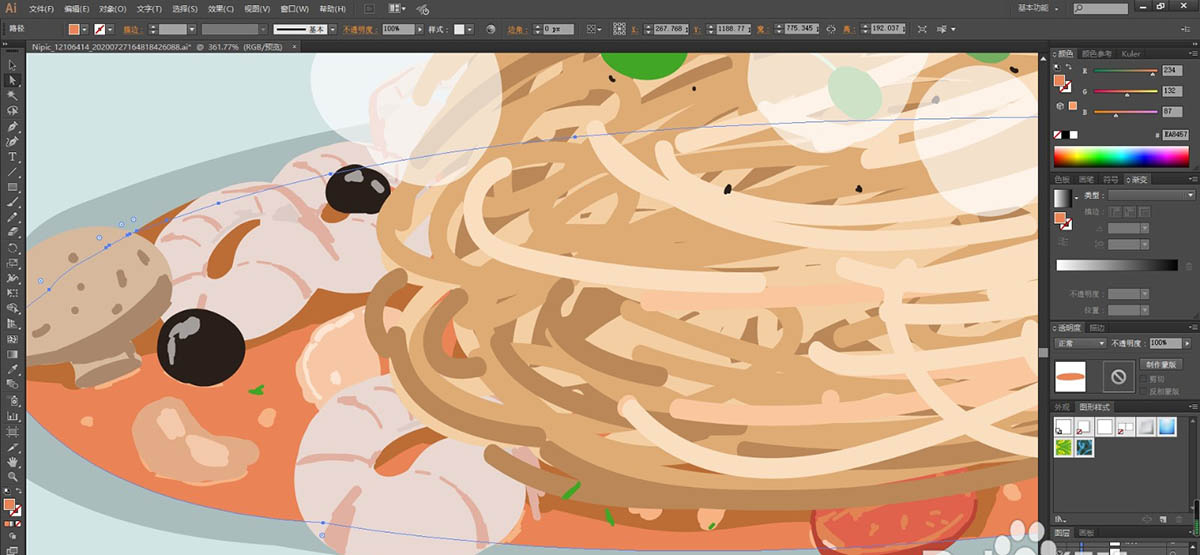The image size is (1200, 555).
Task: Select the Rectangle tool
Action: [x=13, y=187]
